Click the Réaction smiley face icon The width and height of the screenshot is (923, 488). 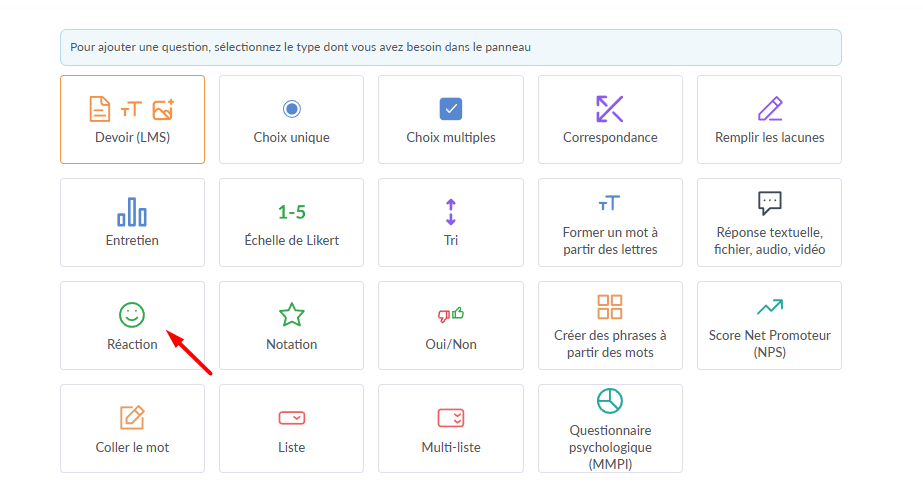[x=132, y=315]
